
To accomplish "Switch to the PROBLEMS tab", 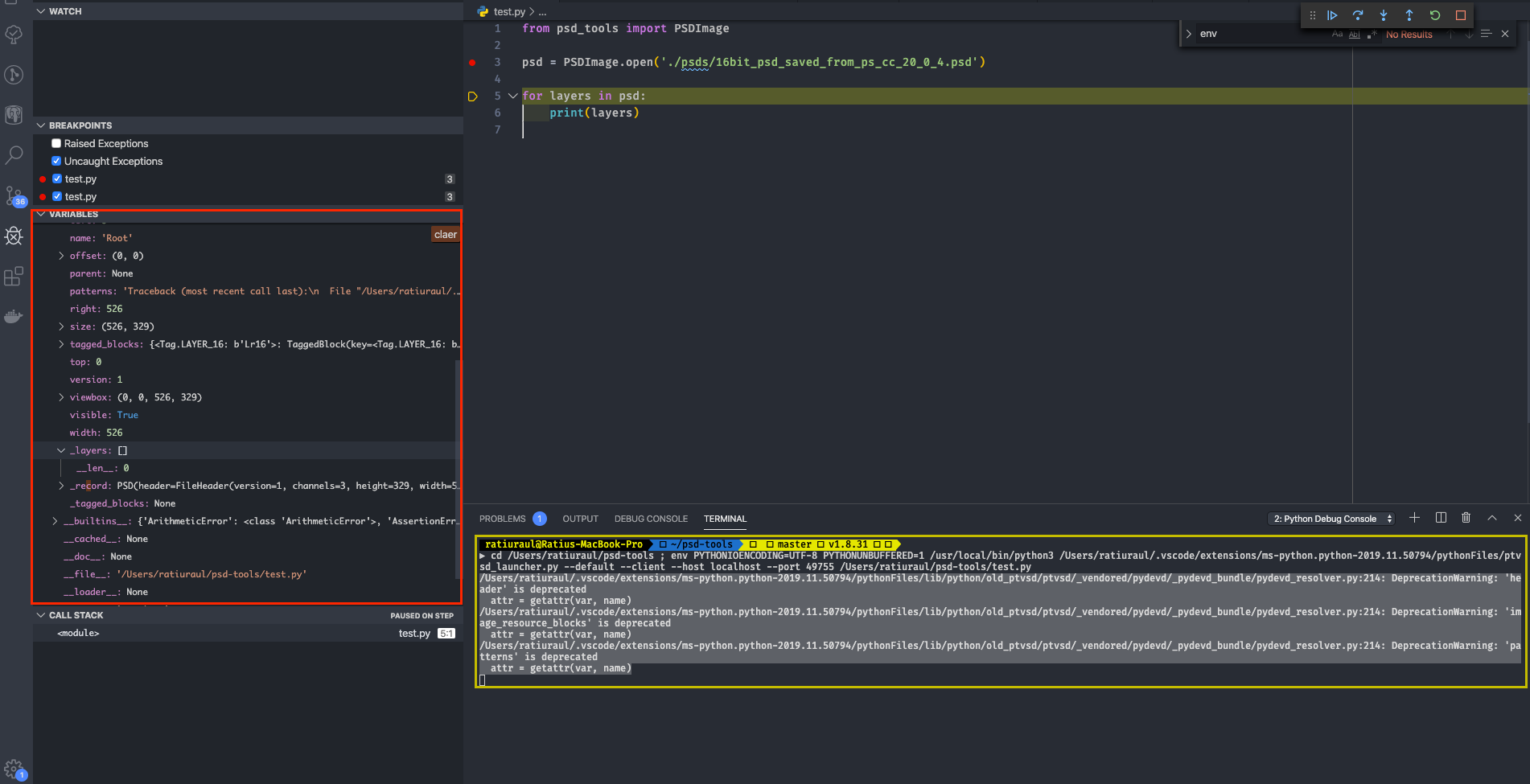I will pyautogui.click(x=503, y=519).
